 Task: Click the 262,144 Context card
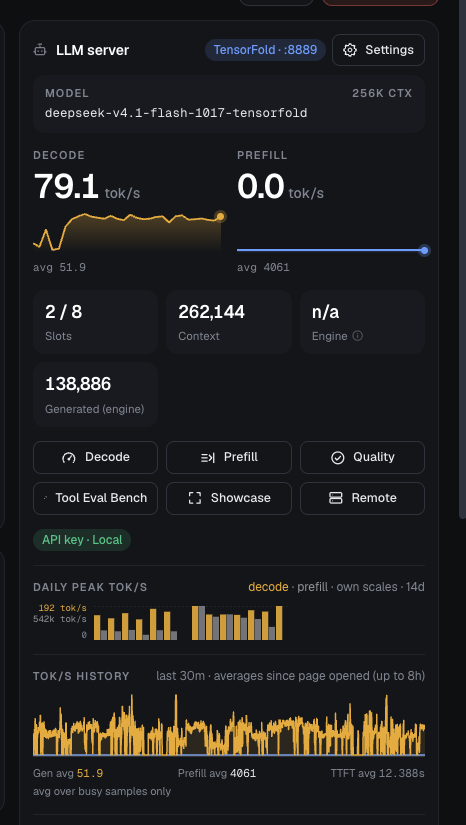pyautogui.click(x=229, y=321)
